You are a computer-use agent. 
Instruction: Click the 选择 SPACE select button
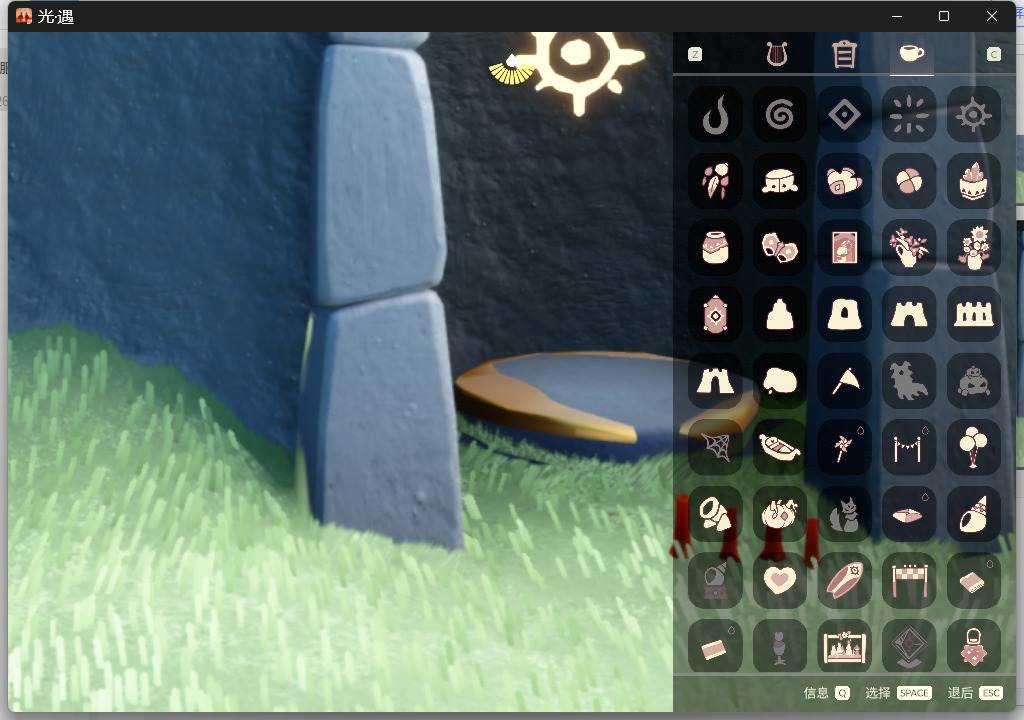pyautogui.click(x=898, y=693)
